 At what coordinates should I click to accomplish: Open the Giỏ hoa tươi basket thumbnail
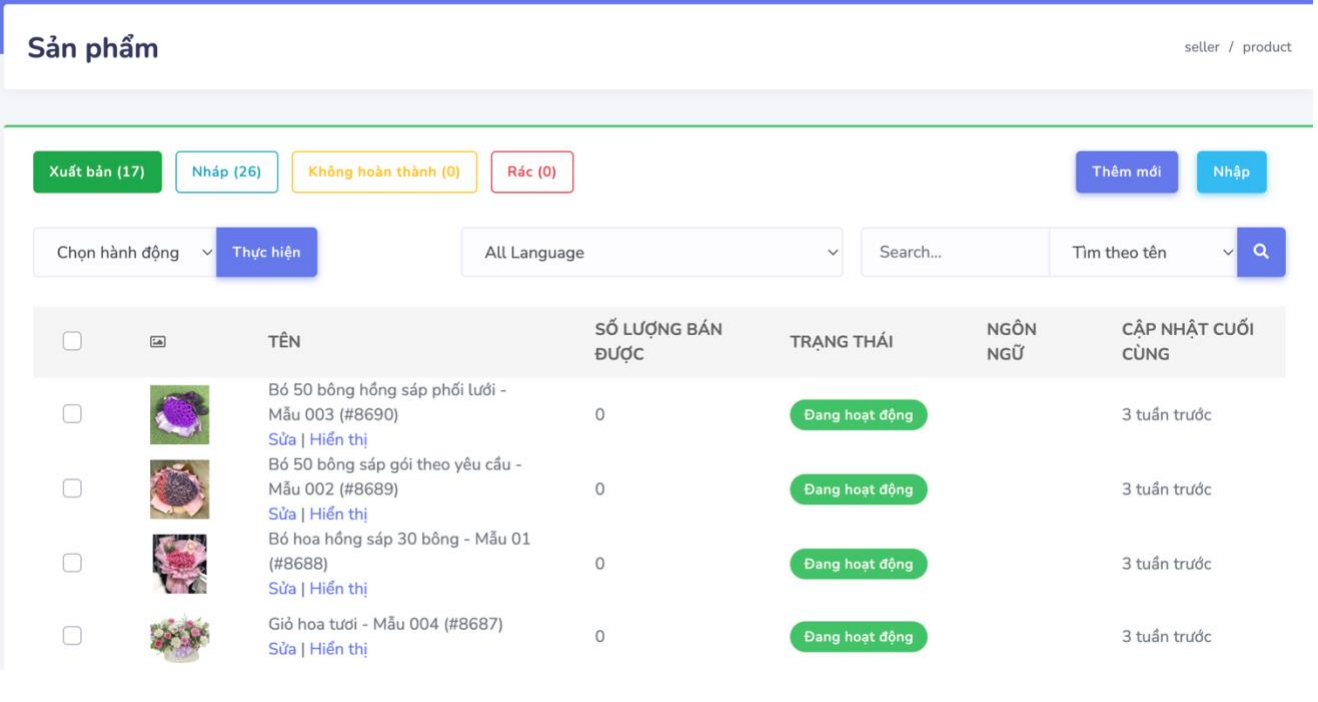pyautogui.click(x=180, y=637)
